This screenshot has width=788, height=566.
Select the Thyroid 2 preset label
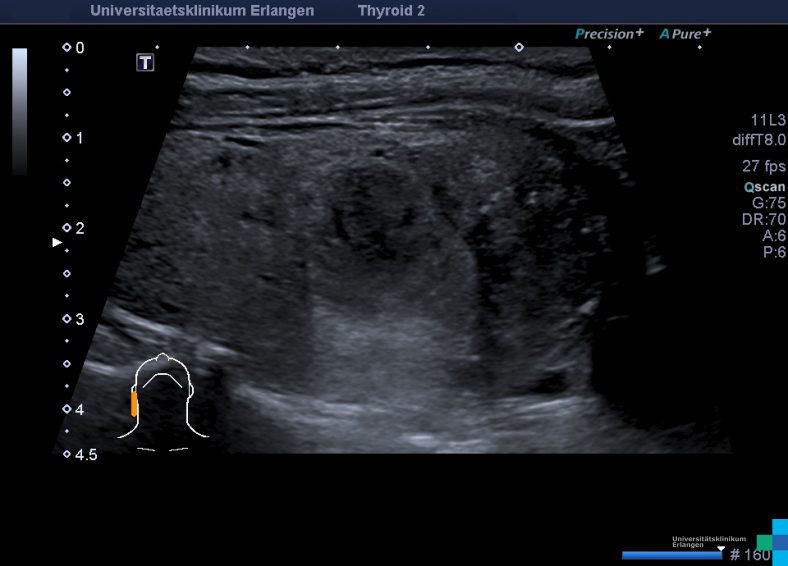point(391,11)
